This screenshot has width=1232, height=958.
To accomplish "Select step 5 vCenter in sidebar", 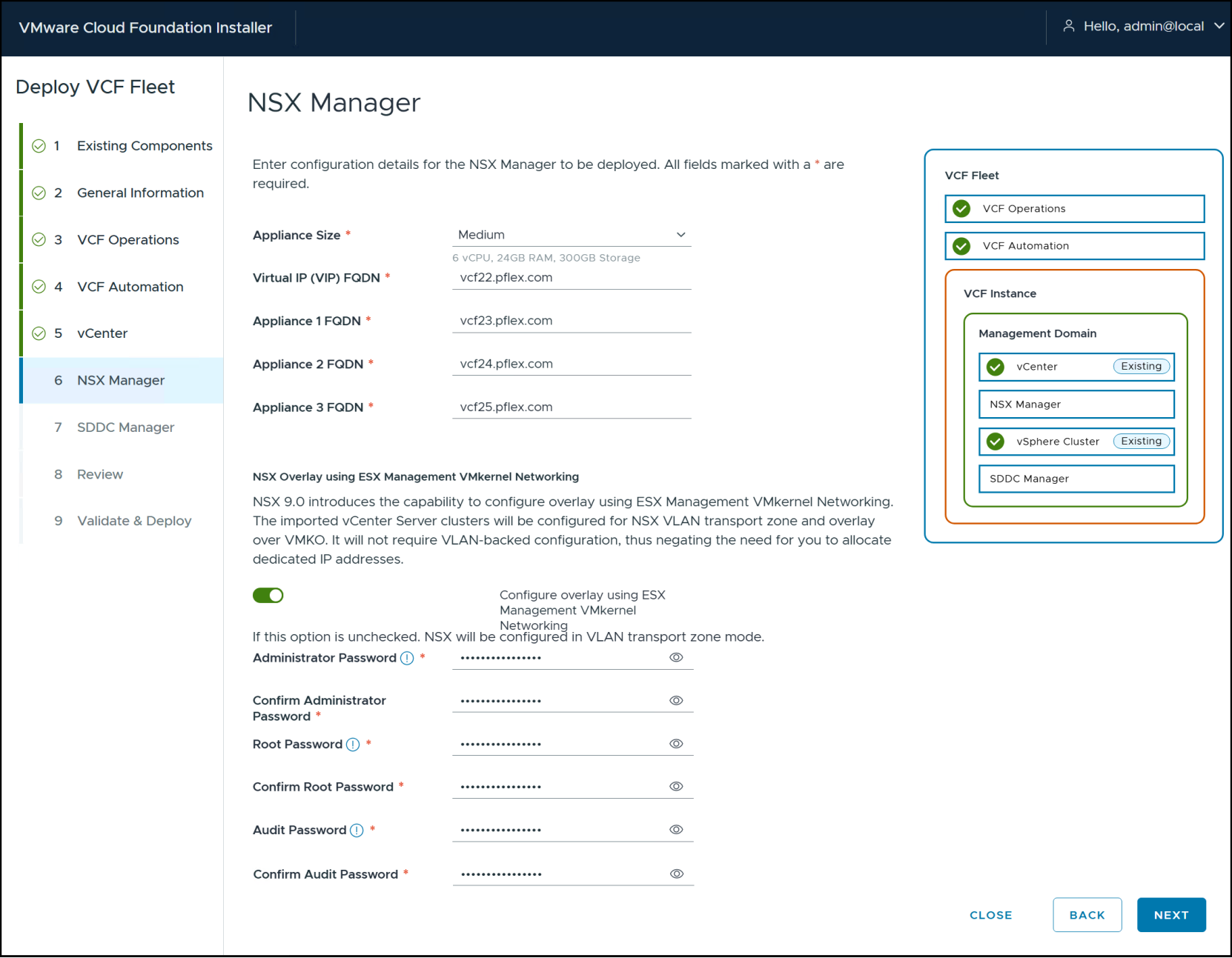I will point(122,333).
